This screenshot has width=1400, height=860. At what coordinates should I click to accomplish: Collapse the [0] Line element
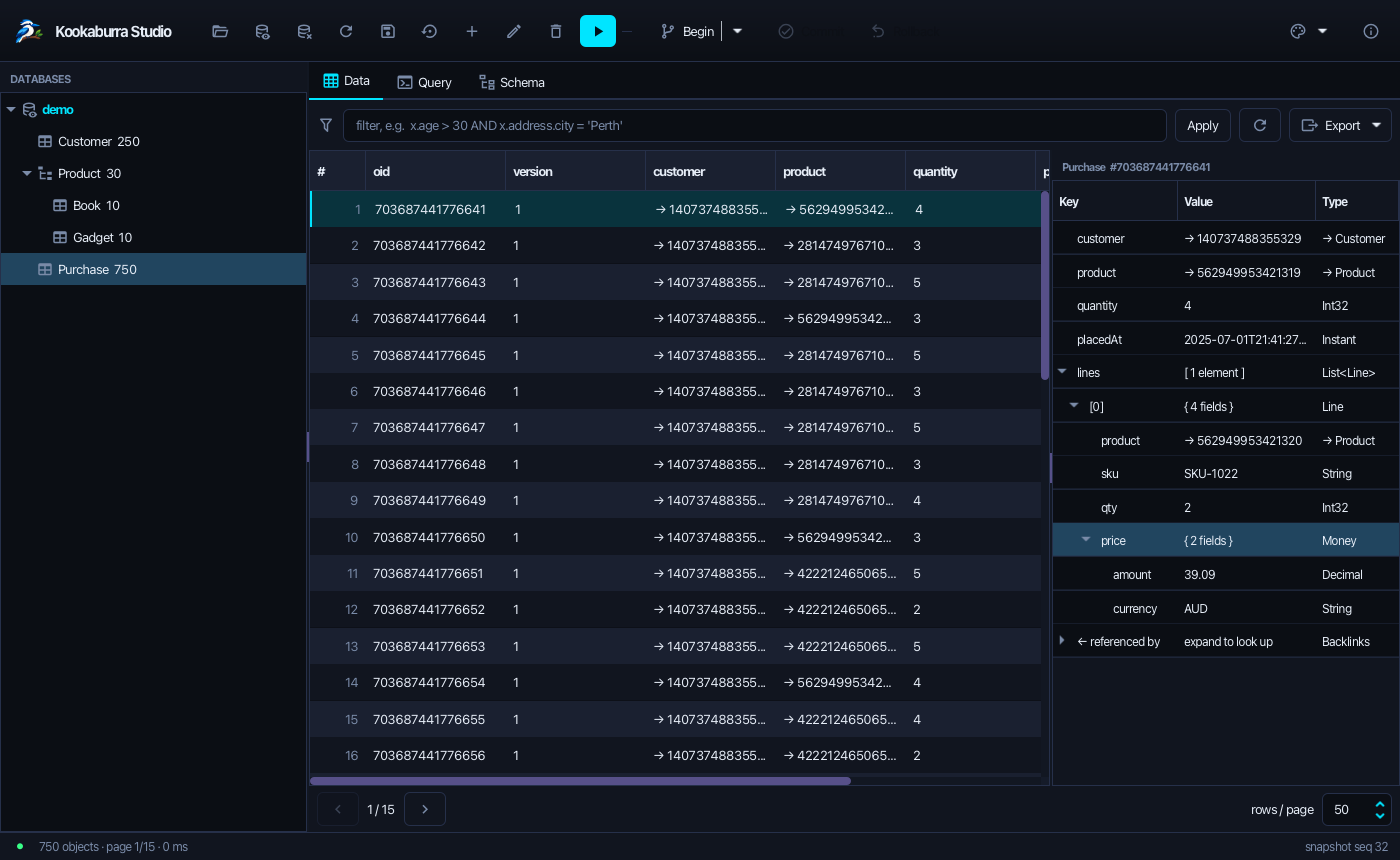pos(1074,406)
